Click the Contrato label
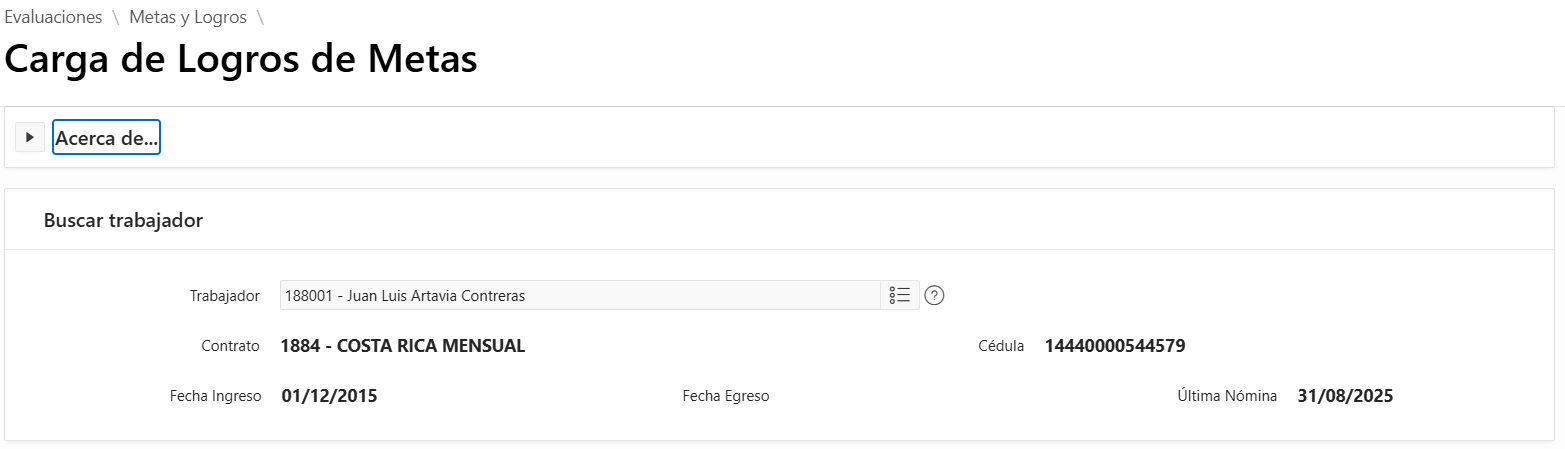The height and width of the screenshot is (449, 1565). click(x=230, y=346)
